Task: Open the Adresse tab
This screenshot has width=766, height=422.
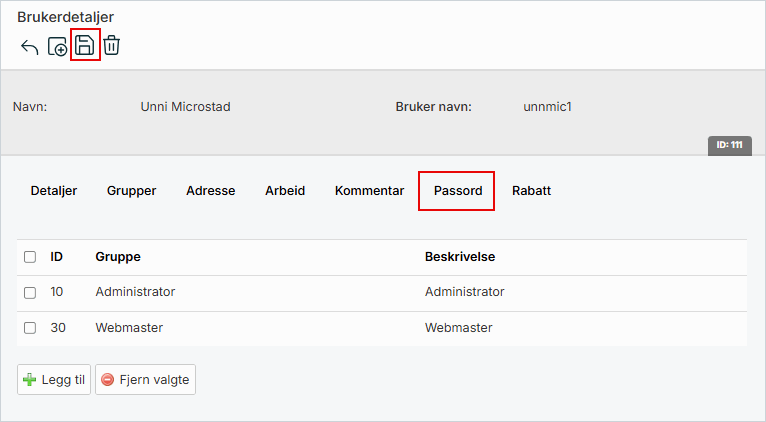Action: coord(210,191)
